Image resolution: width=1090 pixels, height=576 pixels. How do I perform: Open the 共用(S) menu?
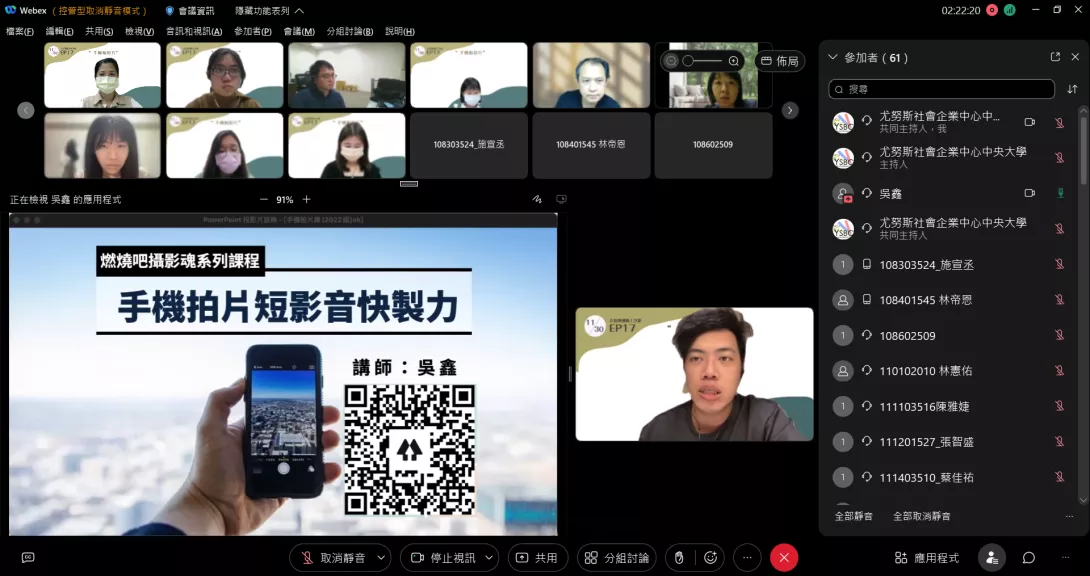(x=99, y=31)
